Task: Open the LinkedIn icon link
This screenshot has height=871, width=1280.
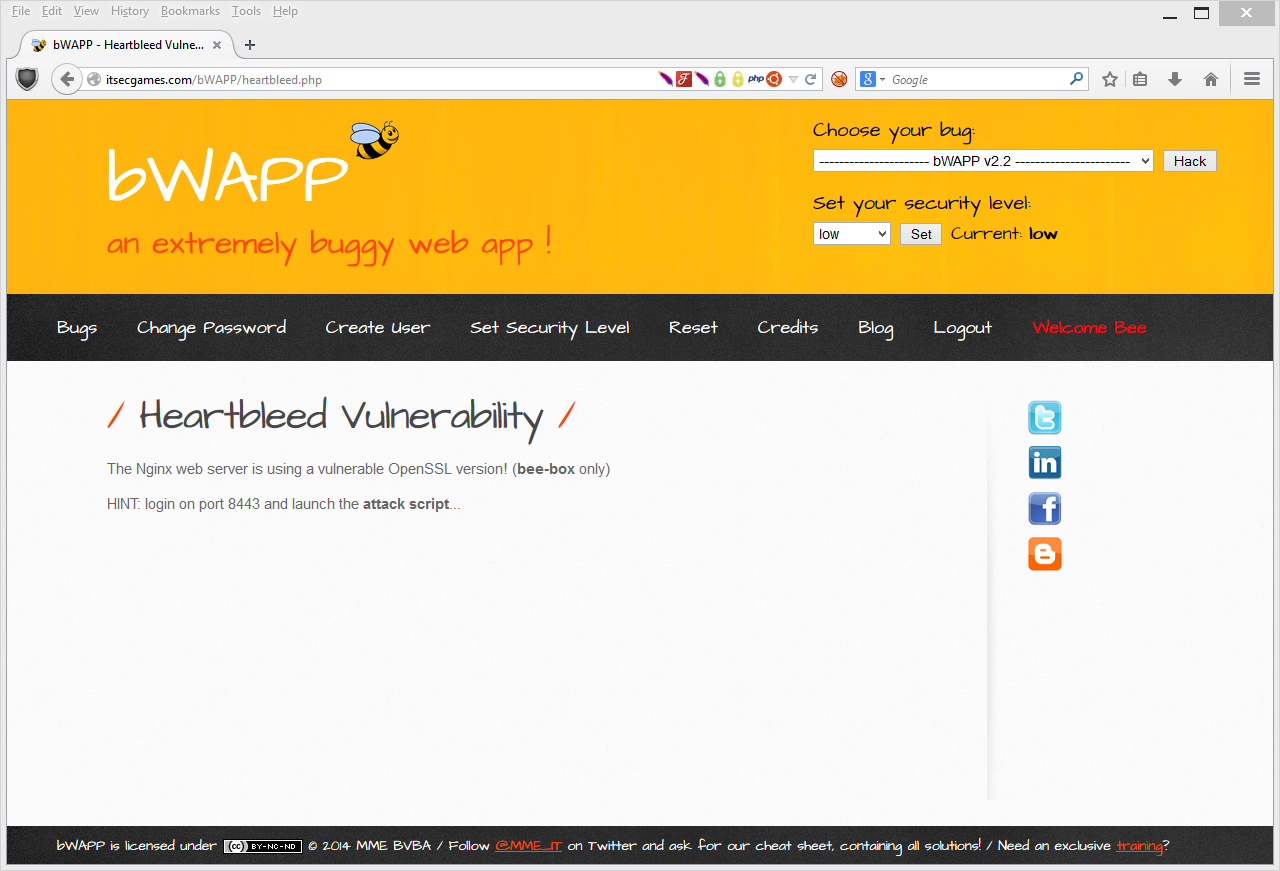Action: coord(1044,463)
